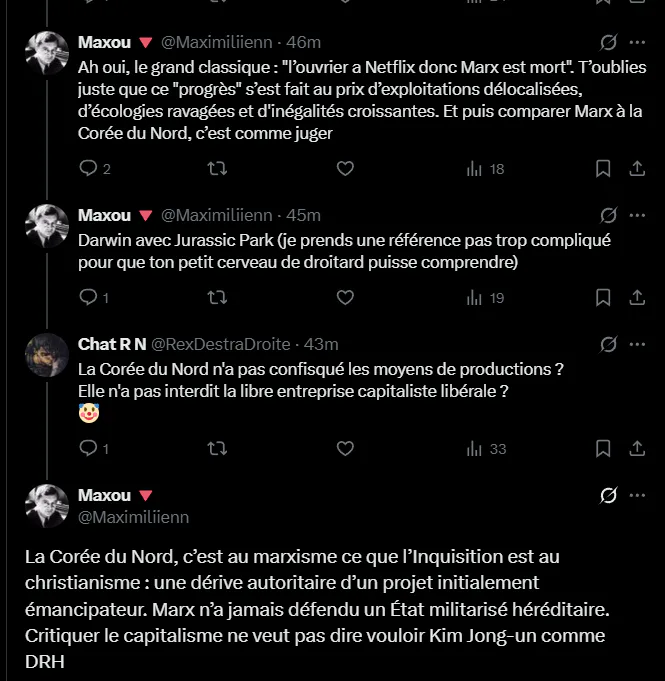Open Grok icon on main Maxou tweet

point(608,495)
